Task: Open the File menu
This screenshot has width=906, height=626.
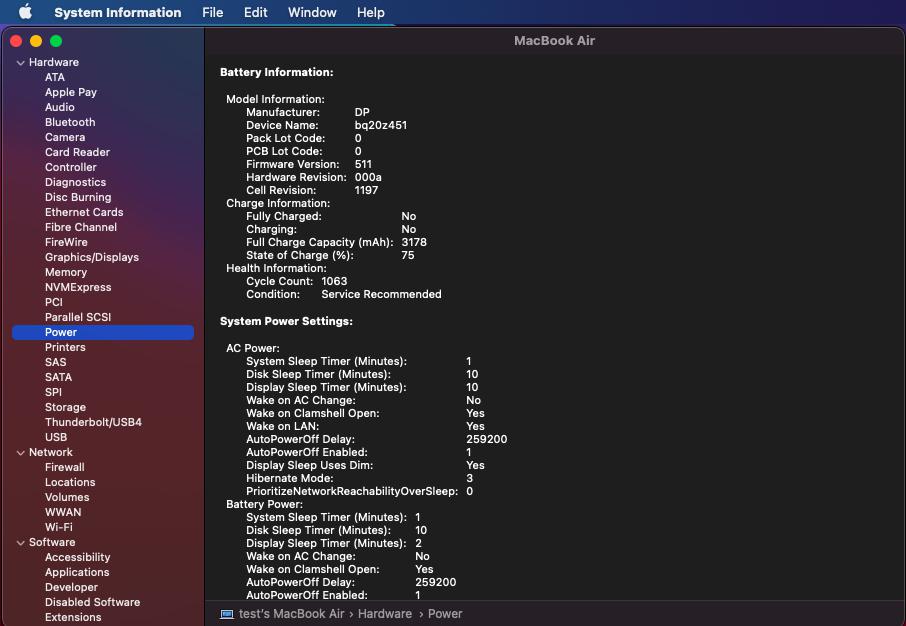Action: pos(213,12)
